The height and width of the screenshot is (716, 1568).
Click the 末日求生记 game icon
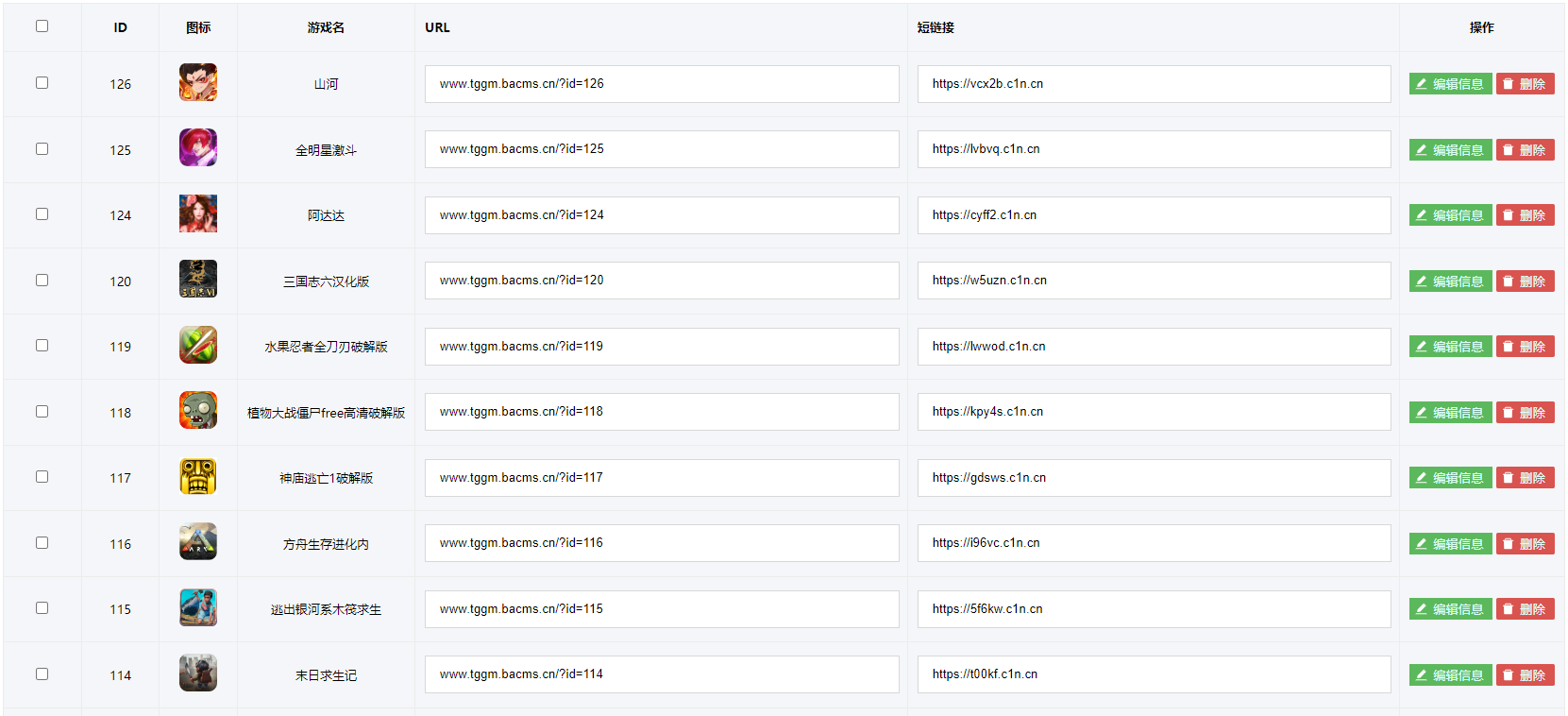(198, 673)
